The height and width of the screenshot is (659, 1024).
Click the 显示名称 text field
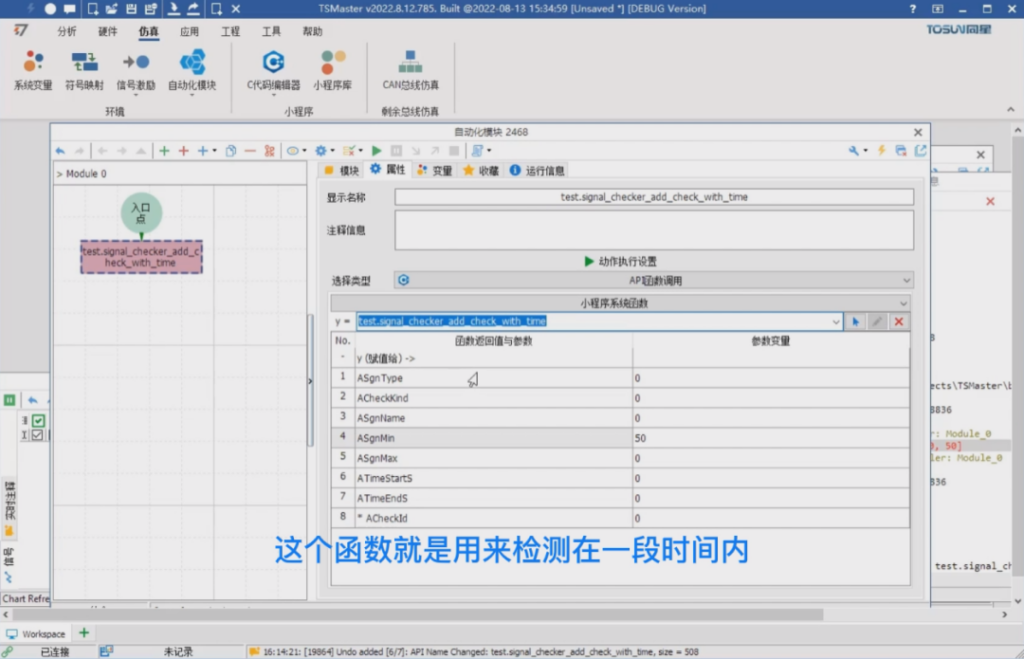(x=654, y=197)
